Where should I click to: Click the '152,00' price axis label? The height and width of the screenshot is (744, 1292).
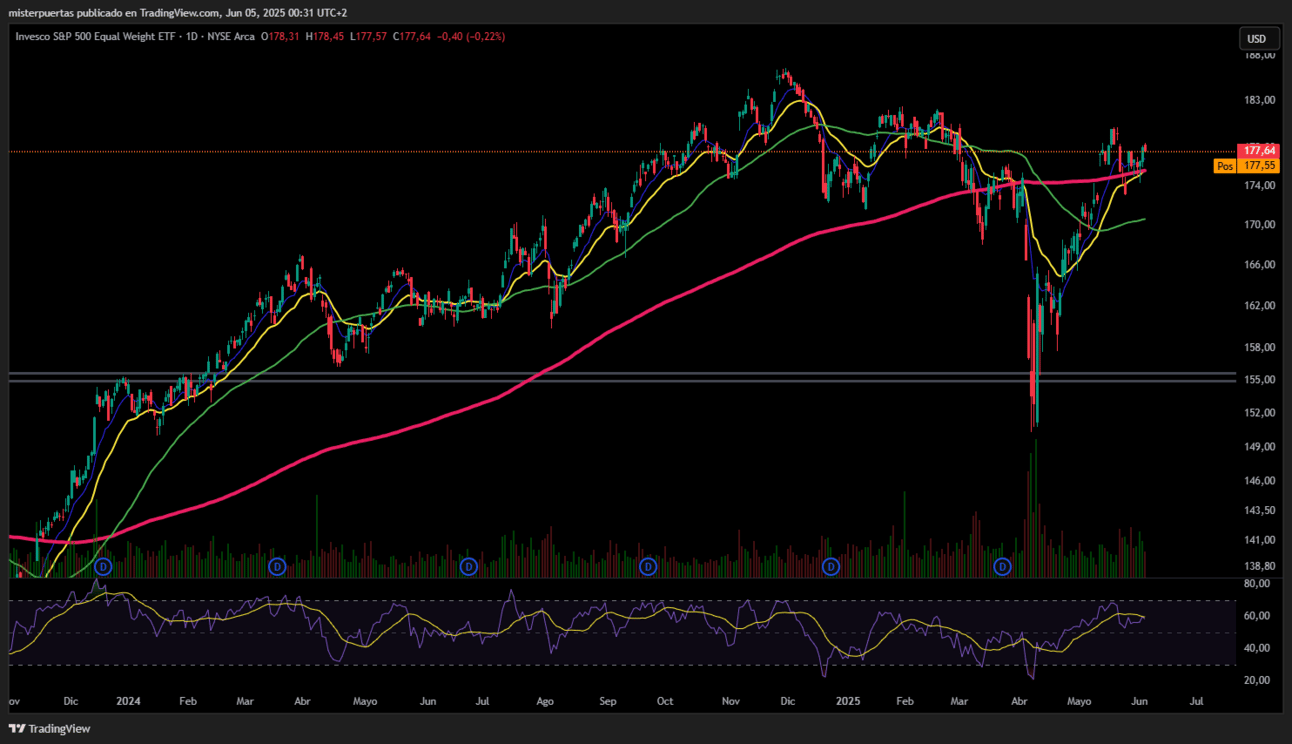pyautogui.click(x=1259, y=413)
